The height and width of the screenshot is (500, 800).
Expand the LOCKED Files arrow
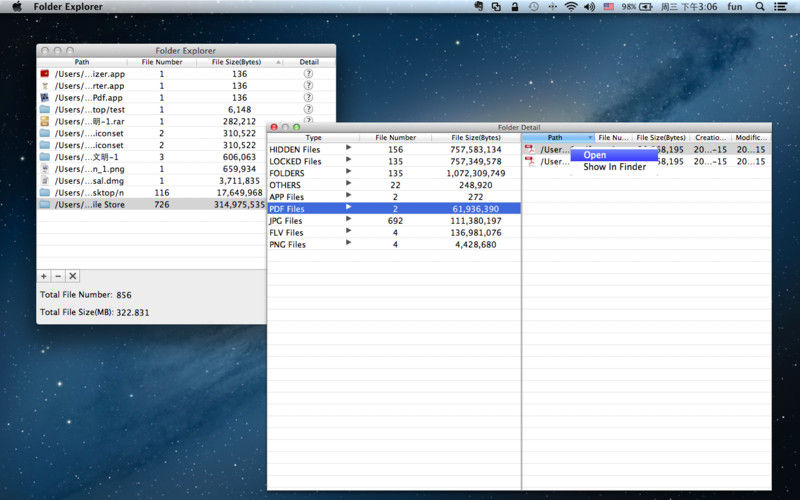pos(348,159)
